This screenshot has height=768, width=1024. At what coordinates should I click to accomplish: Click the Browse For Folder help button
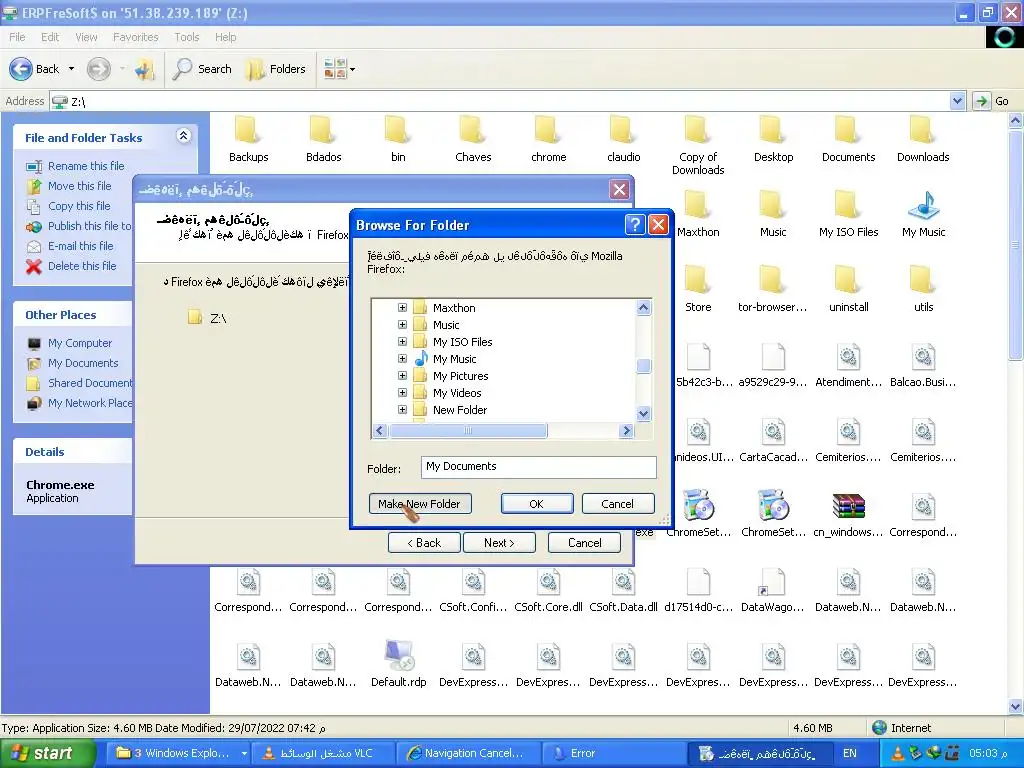[635, 225]
